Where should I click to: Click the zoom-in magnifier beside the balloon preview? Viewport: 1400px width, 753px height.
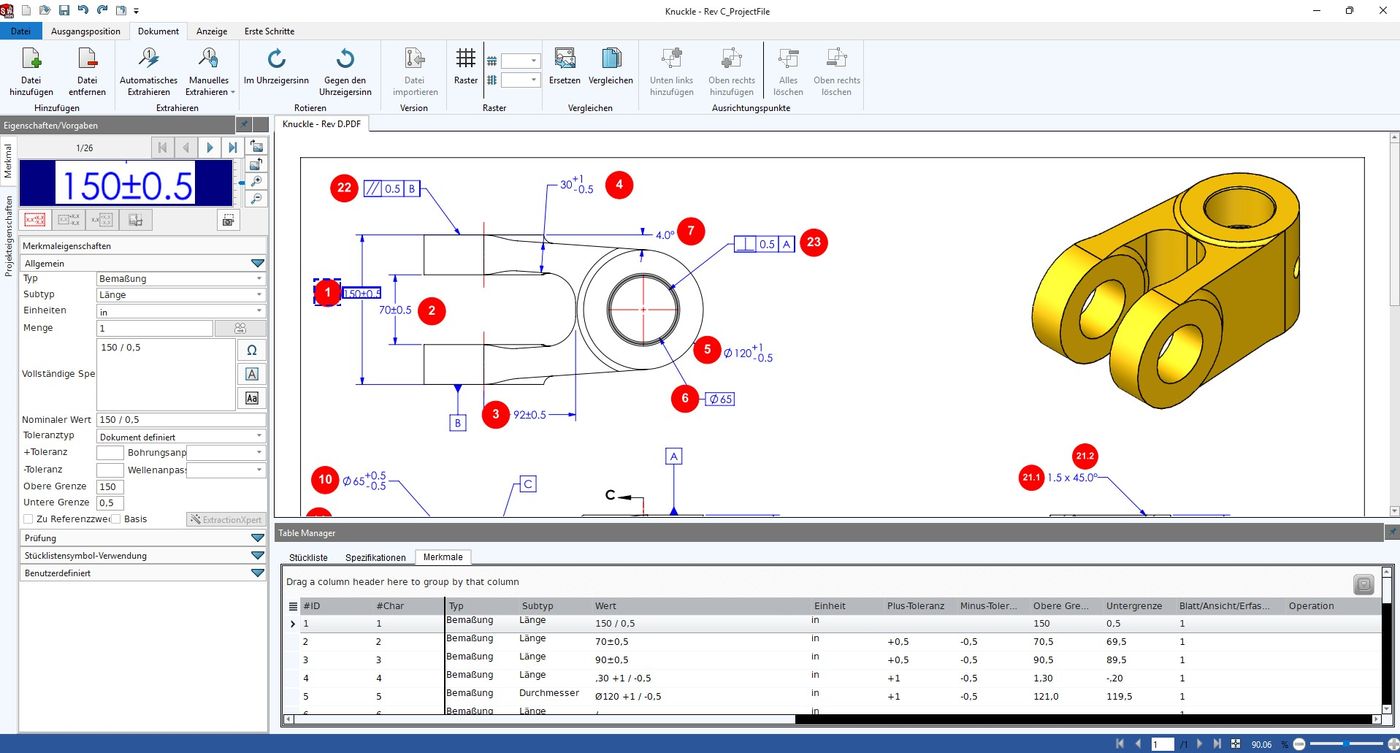tap(256, 182)
